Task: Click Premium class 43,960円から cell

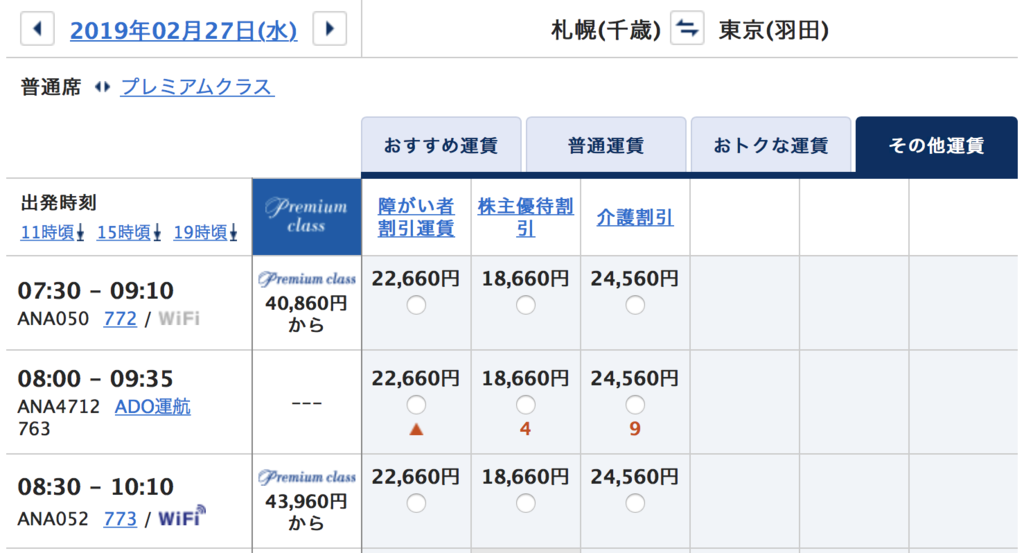Action: click(x=307, y=501)
